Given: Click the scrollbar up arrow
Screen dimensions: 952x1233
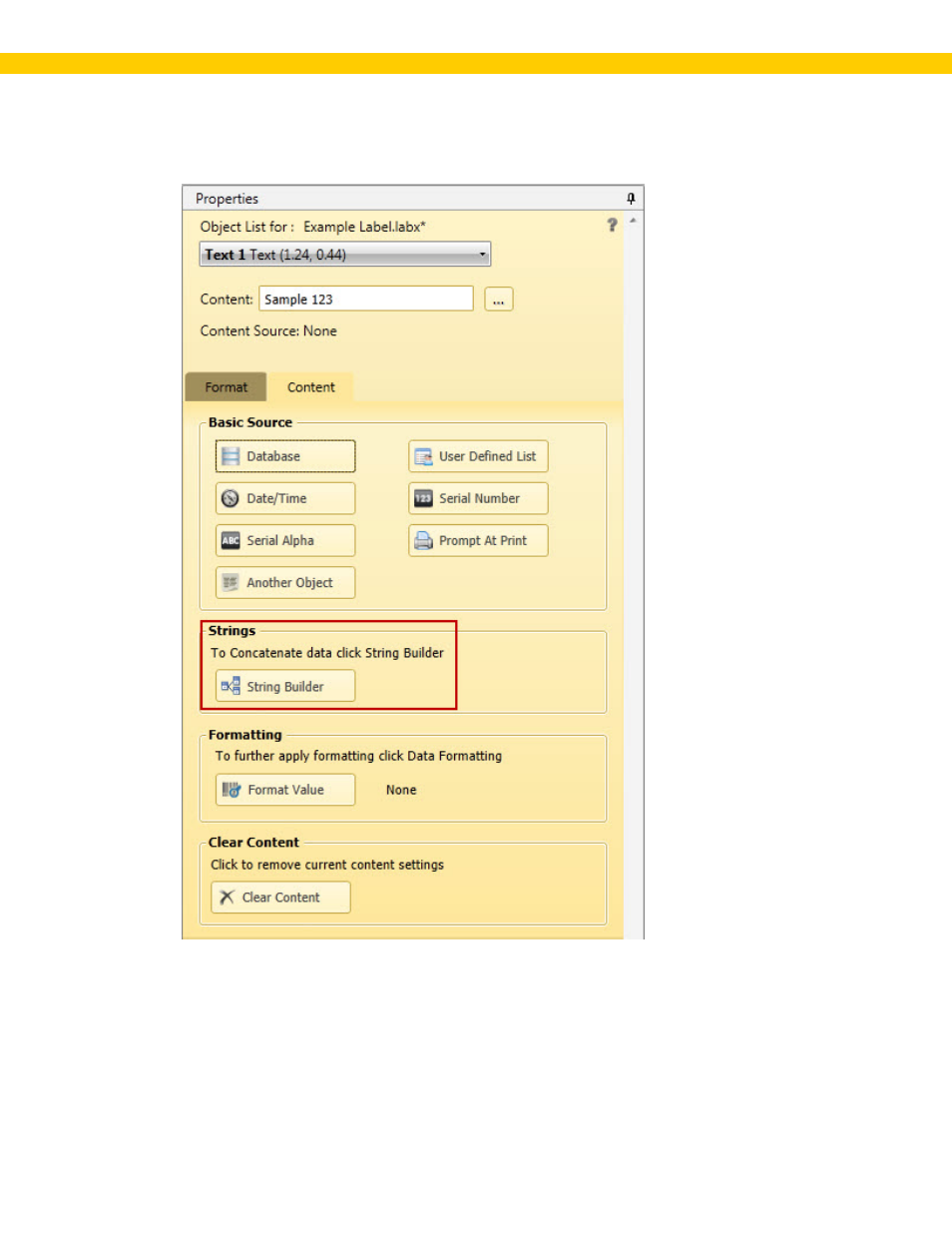Looking at the screenshot, I should [x=633, y=221].
